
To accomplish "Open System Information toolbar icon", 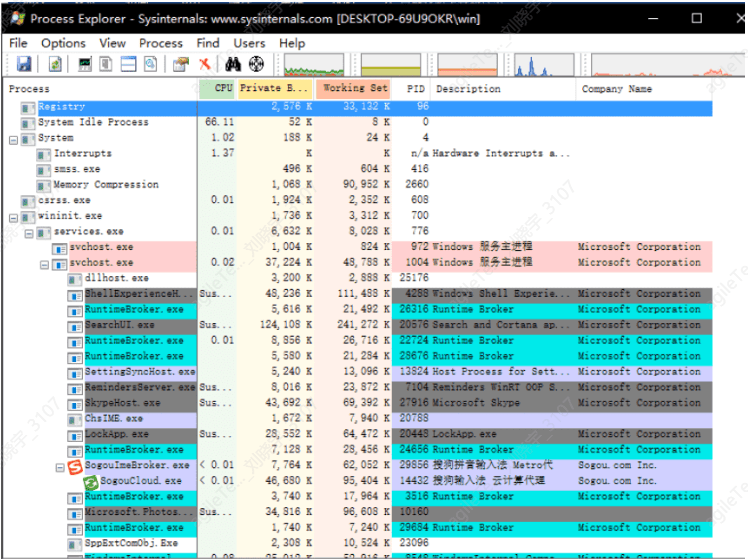I will pos(85,64).
